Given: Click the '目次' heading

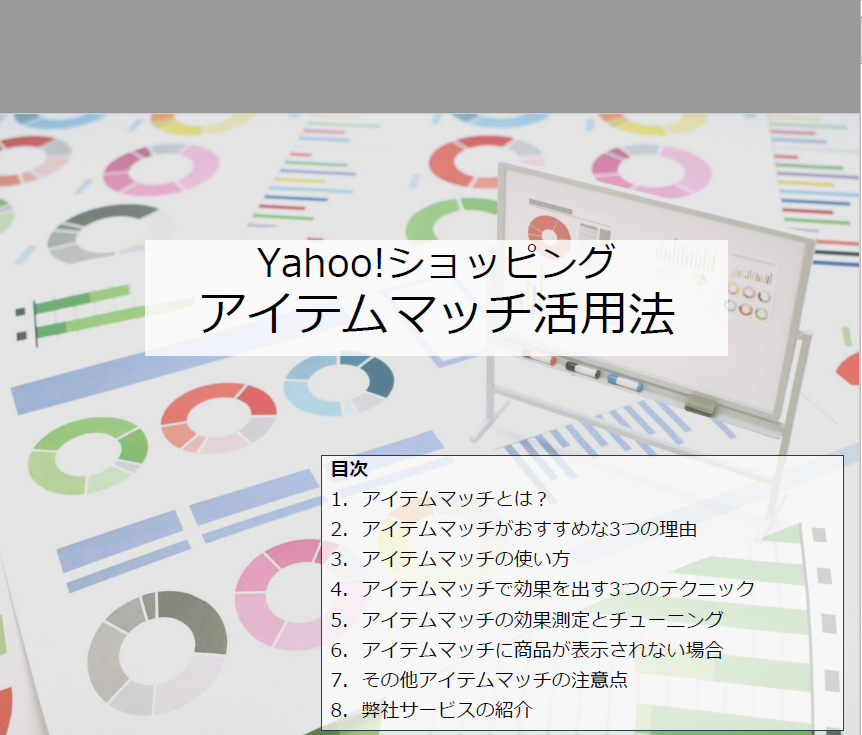Looking at the screenshot, I should (x=349, y=469).
